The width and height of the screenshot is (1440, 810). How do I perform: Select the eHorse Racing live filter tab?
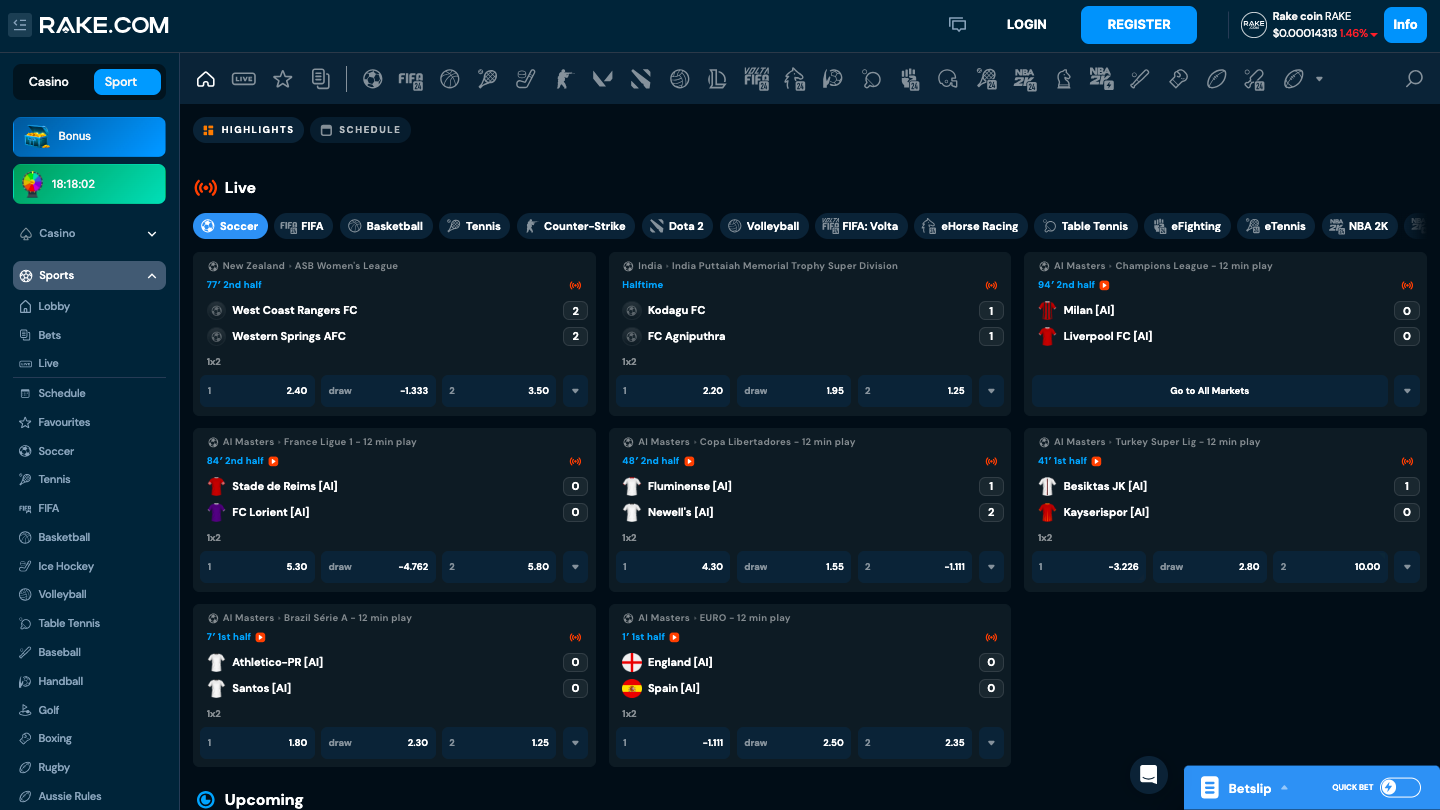click(971, 226)
